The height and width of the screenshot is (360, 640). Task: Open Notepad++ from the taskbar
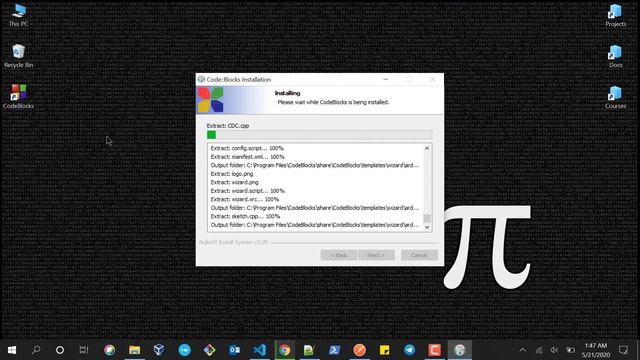309,350
